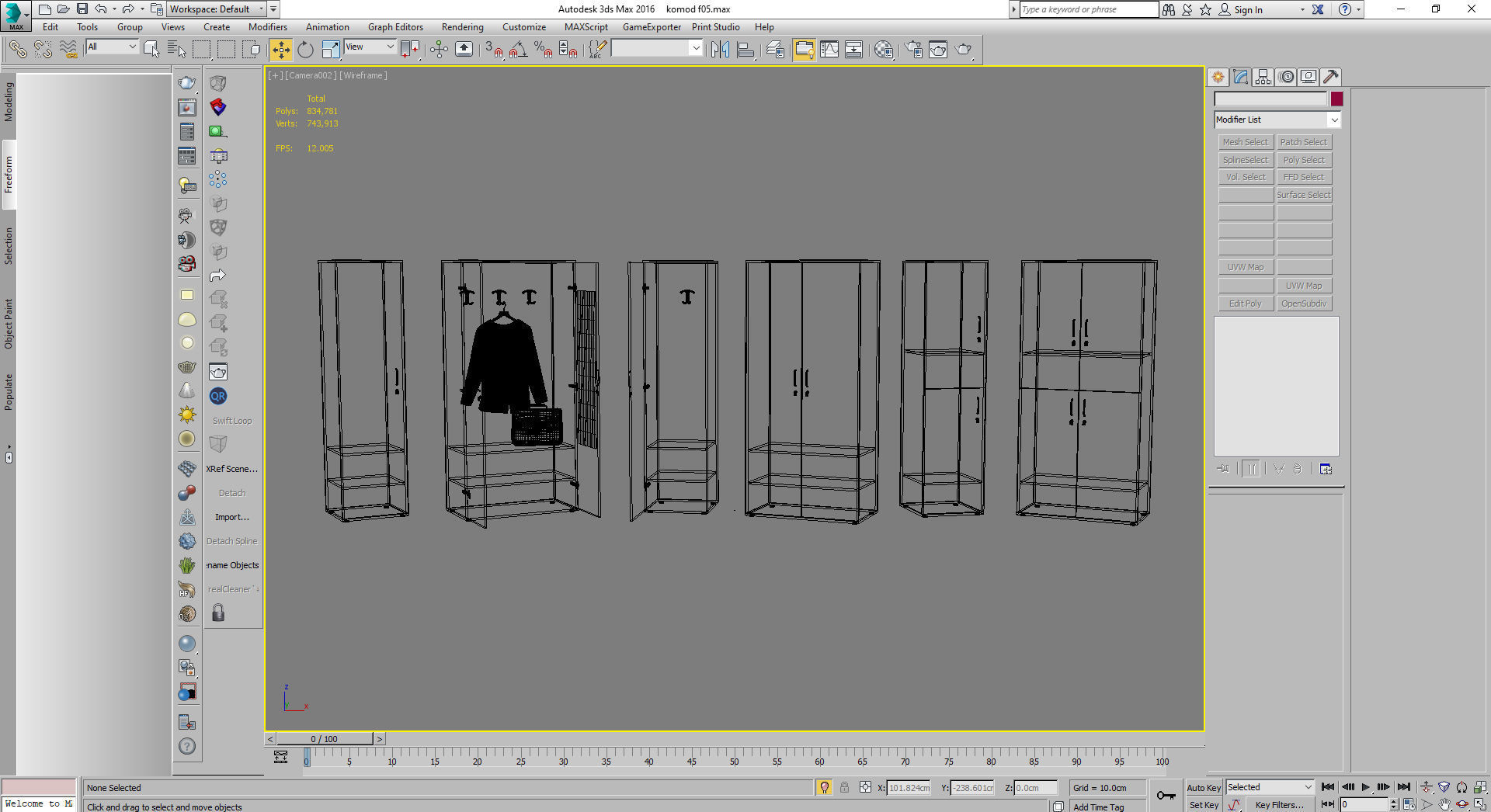Open the Undo history dropdown arrow
Image resolution: width=1491 pixels, height=812 pixels.
(114, 9)
